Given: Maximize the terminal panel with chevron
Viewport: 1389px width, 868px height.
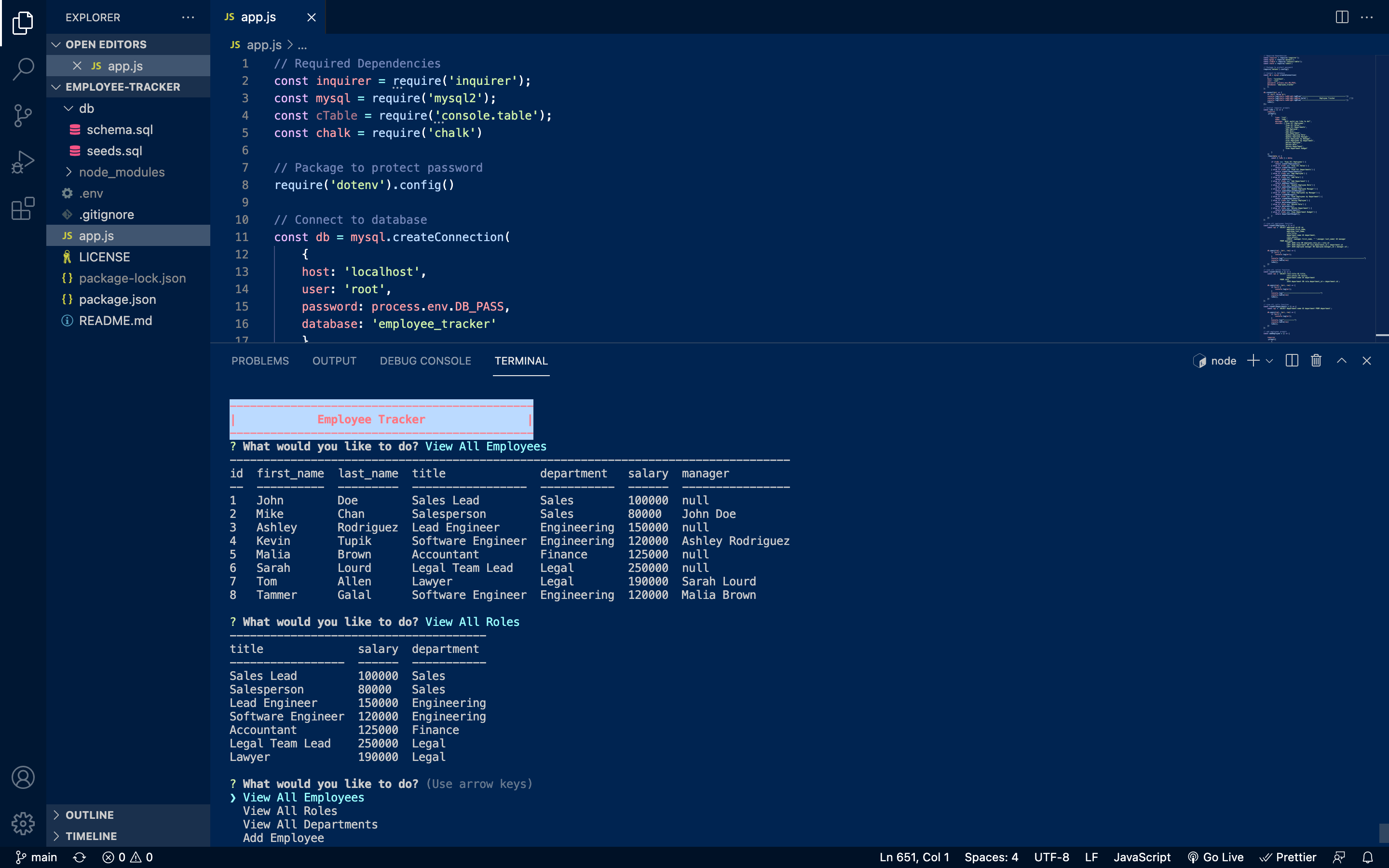Looking at the screenshot, I should (1341, 361).
